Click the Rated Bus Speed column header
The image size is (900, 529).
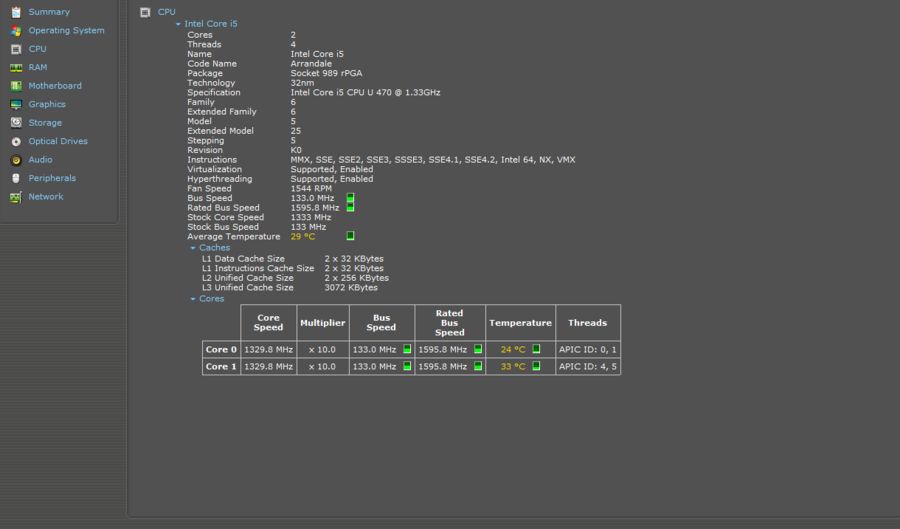coord(449,322)
